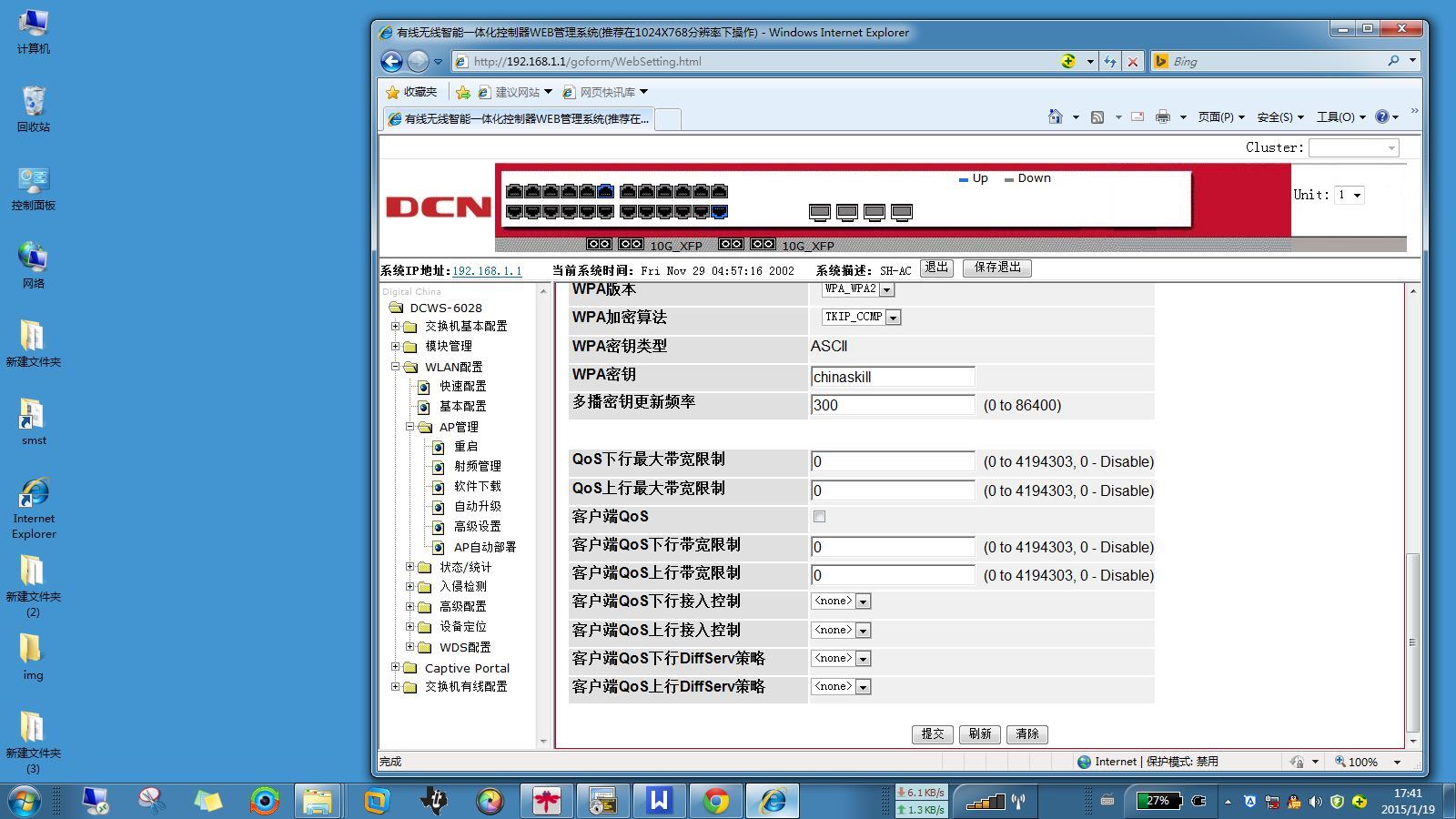Toggle the 客户端QoS checkbox
This screenshot has width=1456, height=819.
click(820, 517)
